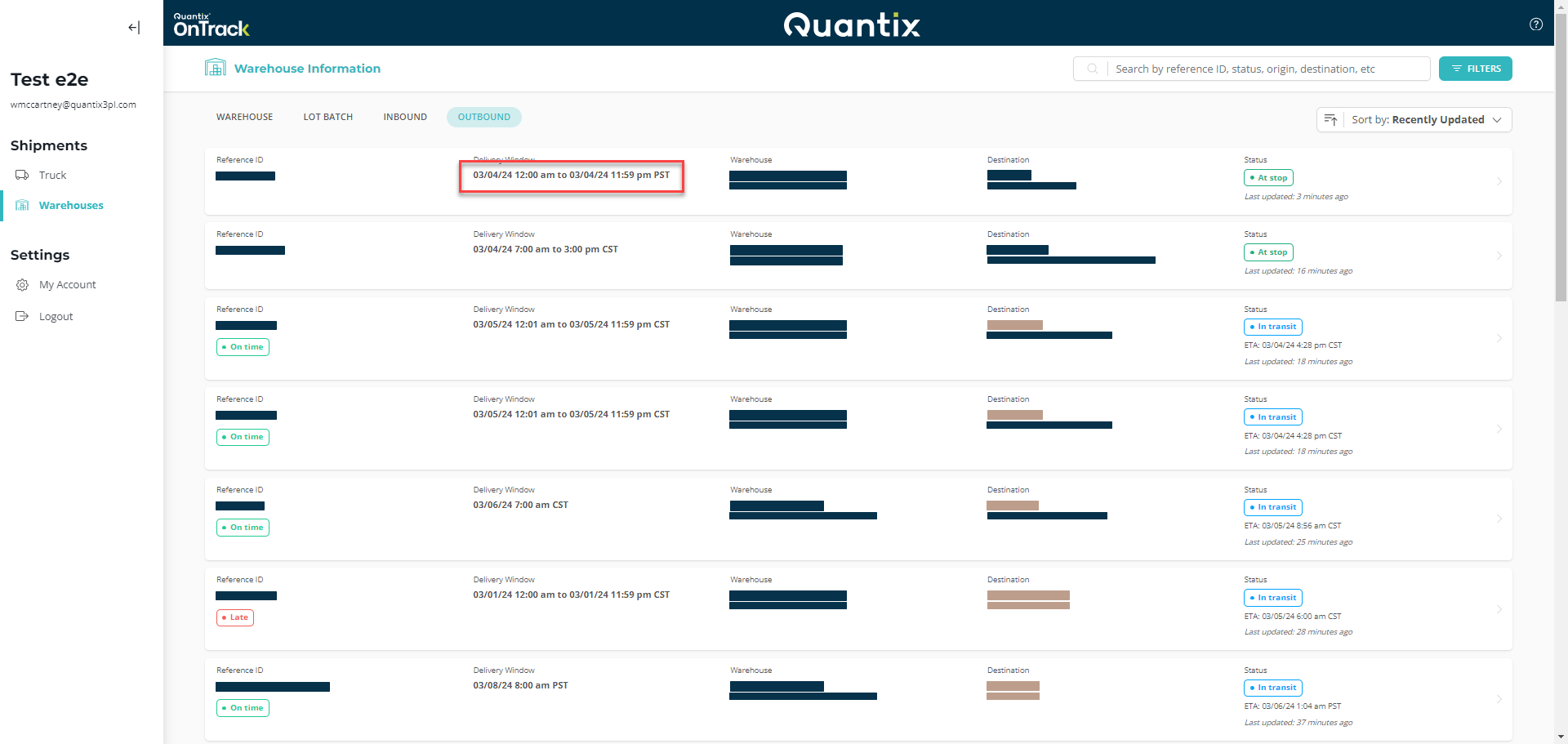Click the Quantix OnTrack logo
The height and width of the screenshot is (744, 1568).
tap(211, 23)
